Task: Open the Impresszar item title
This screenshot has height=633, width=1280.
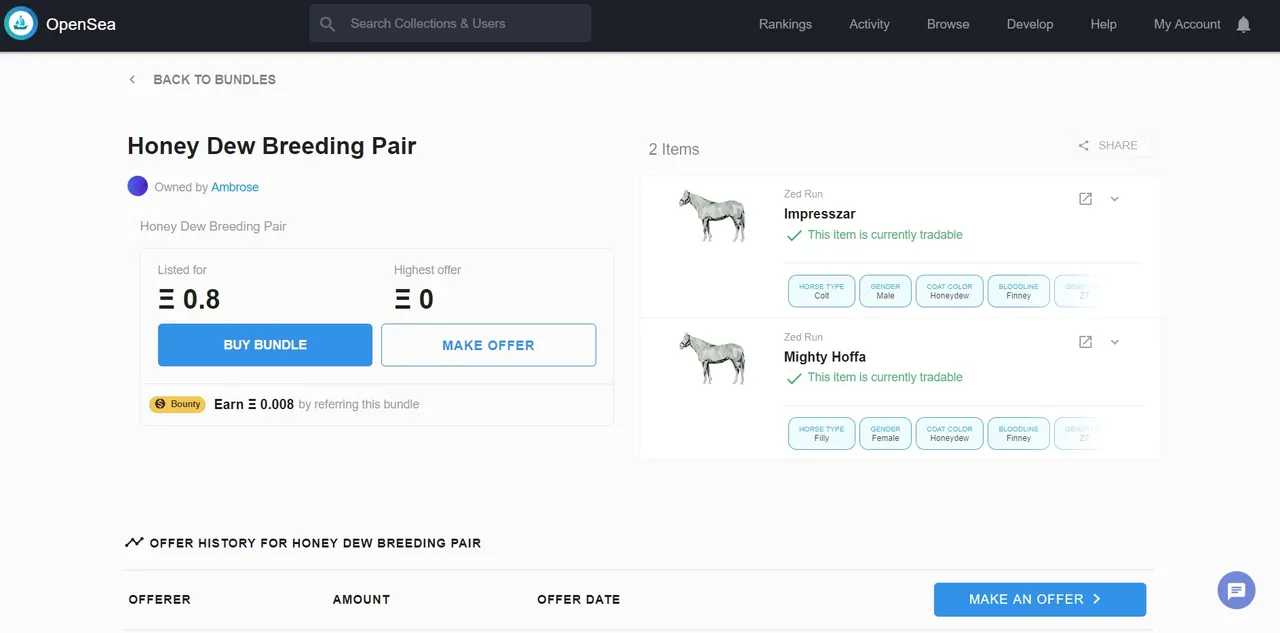Action: click(x=820, y=214)
